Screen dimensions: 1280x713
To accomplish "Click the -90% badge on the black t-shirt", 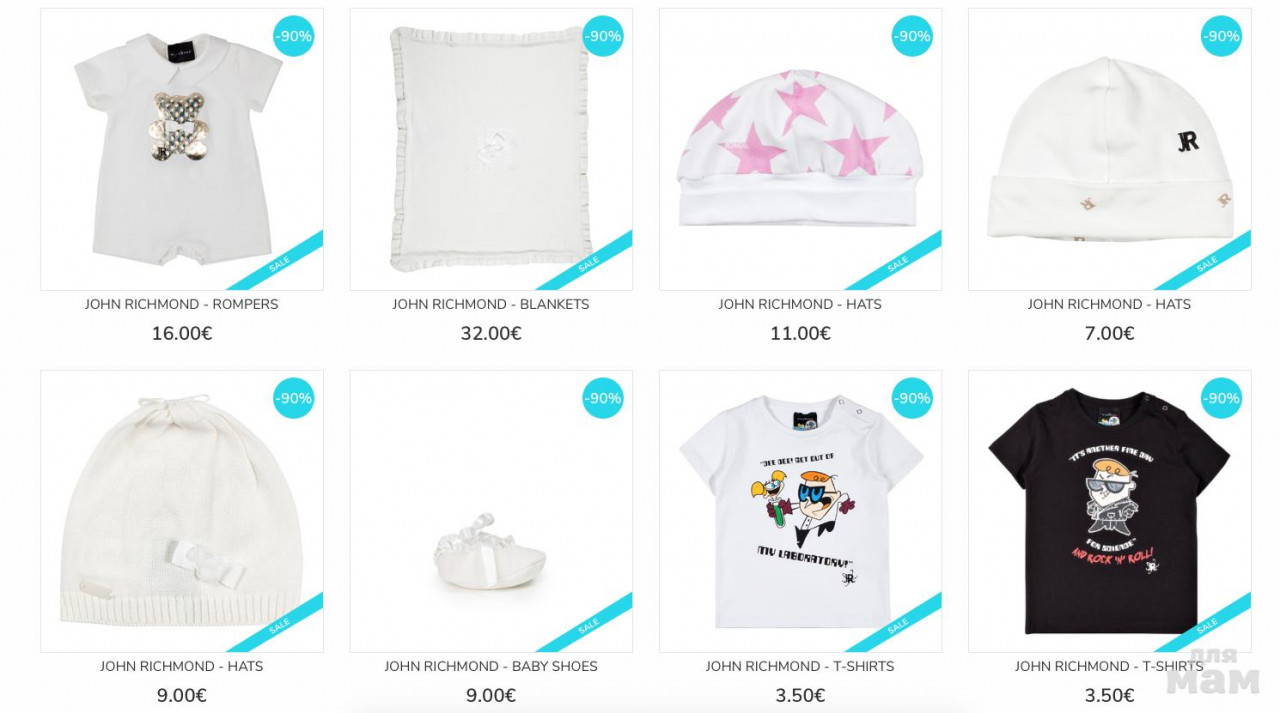I will coord(1221,398).
